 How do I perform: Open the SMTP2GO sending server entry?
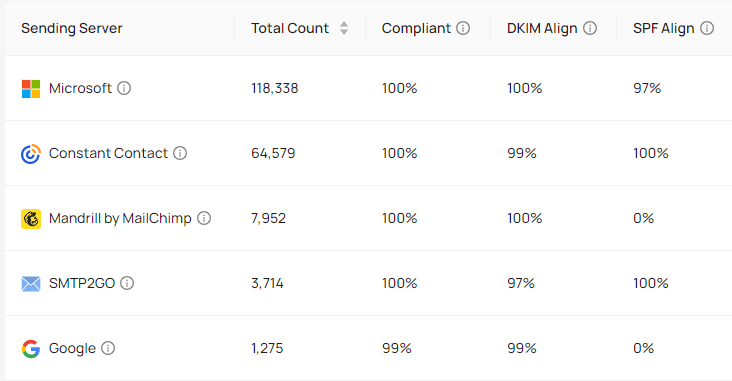(x=82, y=283)
